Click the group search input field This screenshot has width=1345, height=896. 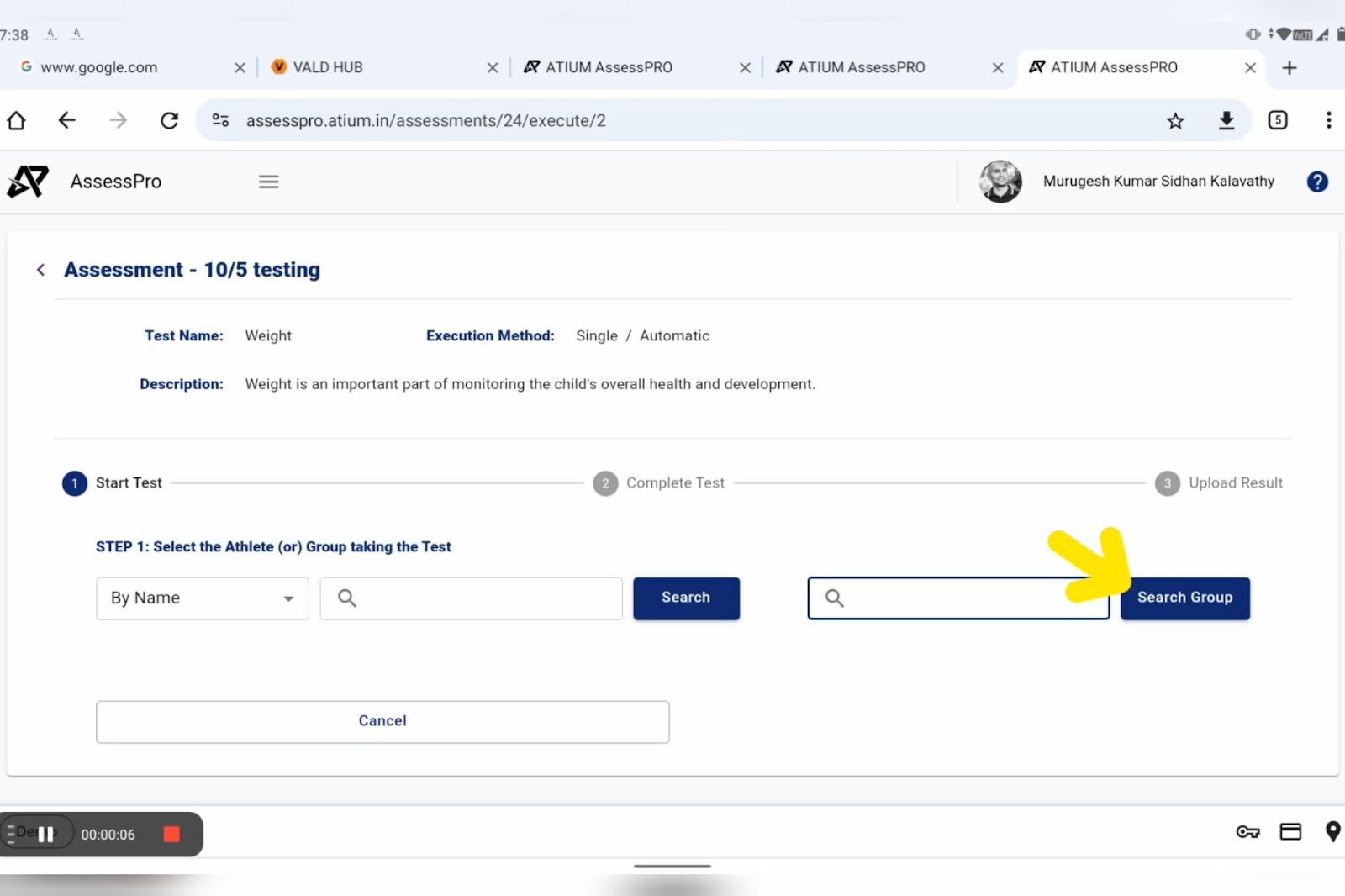[958, 598]
